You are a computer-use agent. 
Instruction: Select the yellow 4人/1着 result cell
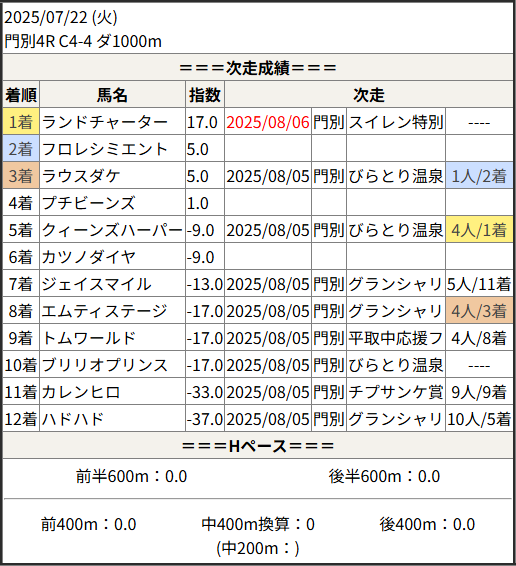(479, 230)
